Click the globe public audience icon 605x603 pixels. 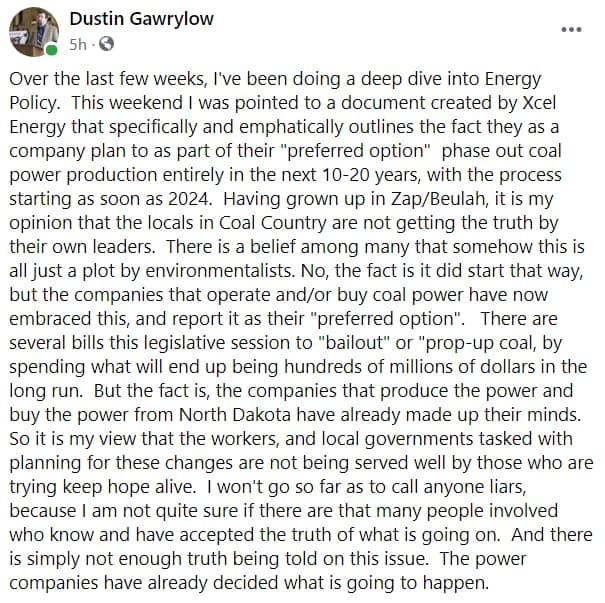click(x=106, y=44)
